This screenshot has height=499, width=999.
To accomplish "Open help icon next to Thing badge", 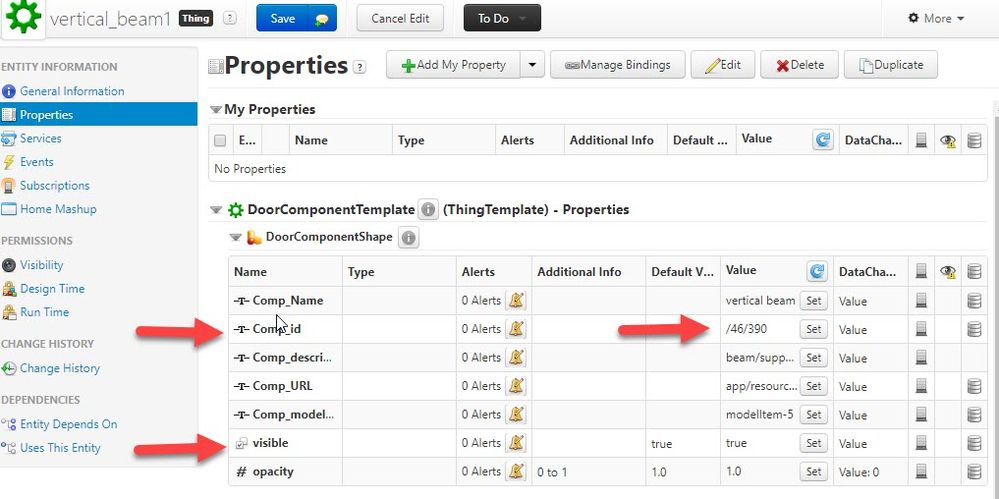I will click(x=229, y=18).
